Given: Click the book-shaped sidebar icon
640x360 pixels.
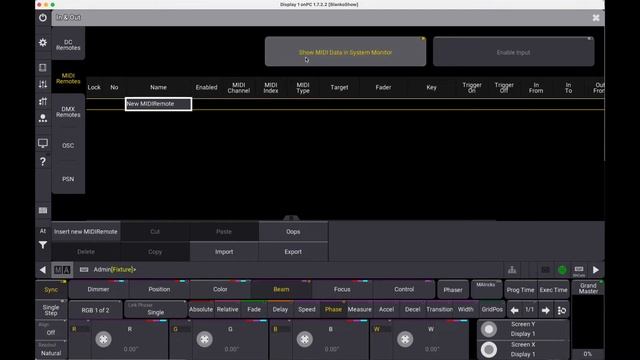Looking at the screenshot, I should 43,67.
